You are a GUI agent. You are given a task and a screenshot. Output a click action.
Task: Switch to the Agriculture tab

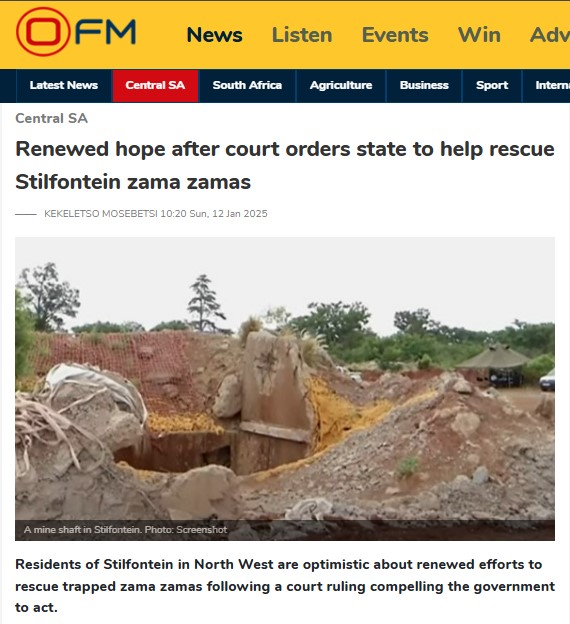tap(341, 86)
